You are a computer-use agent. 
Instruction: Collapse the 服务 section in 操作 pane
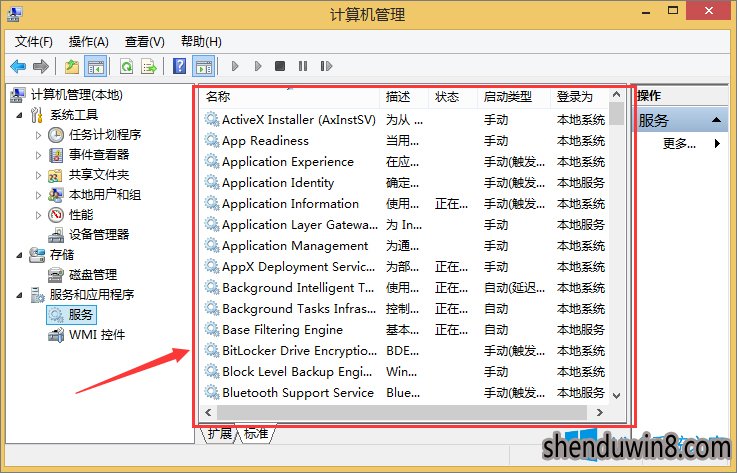pos(716,120)
